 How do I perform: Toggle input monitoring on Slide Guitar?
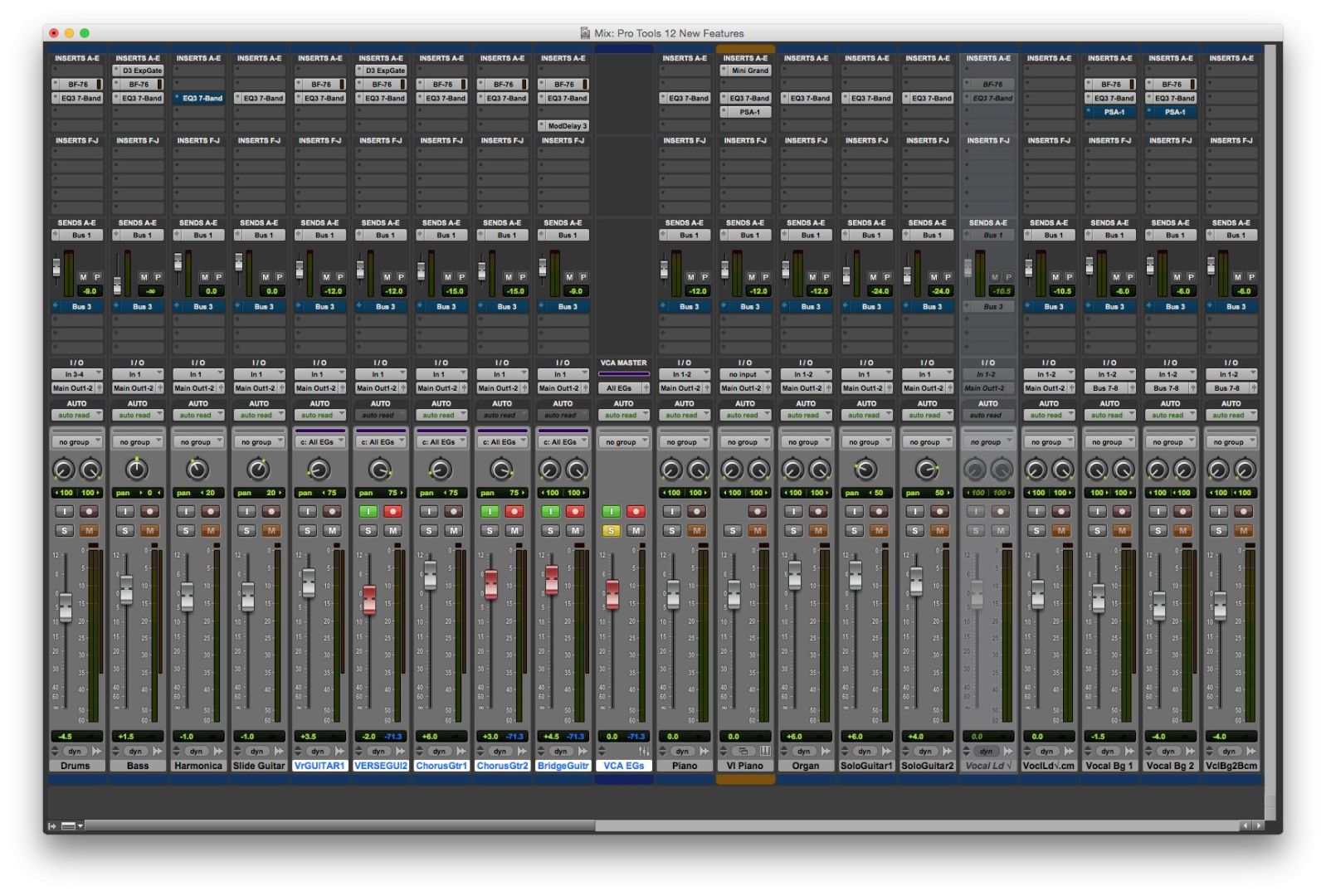[x=246, y=511]
